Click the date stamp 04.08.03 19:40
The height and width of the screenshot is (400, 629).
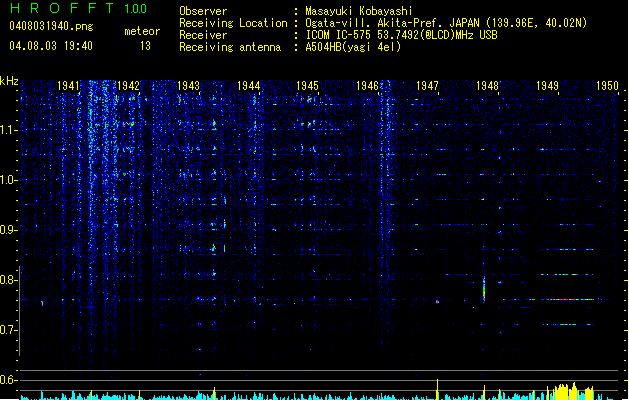(x=51, y=46)
